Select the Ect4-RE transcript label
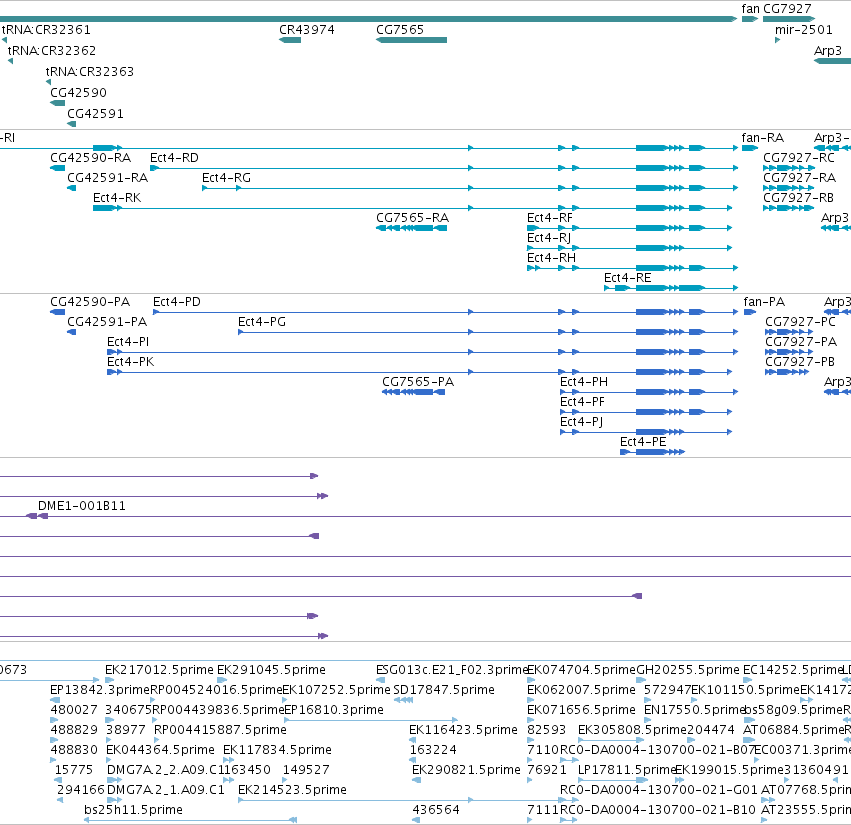 [627, 278]
